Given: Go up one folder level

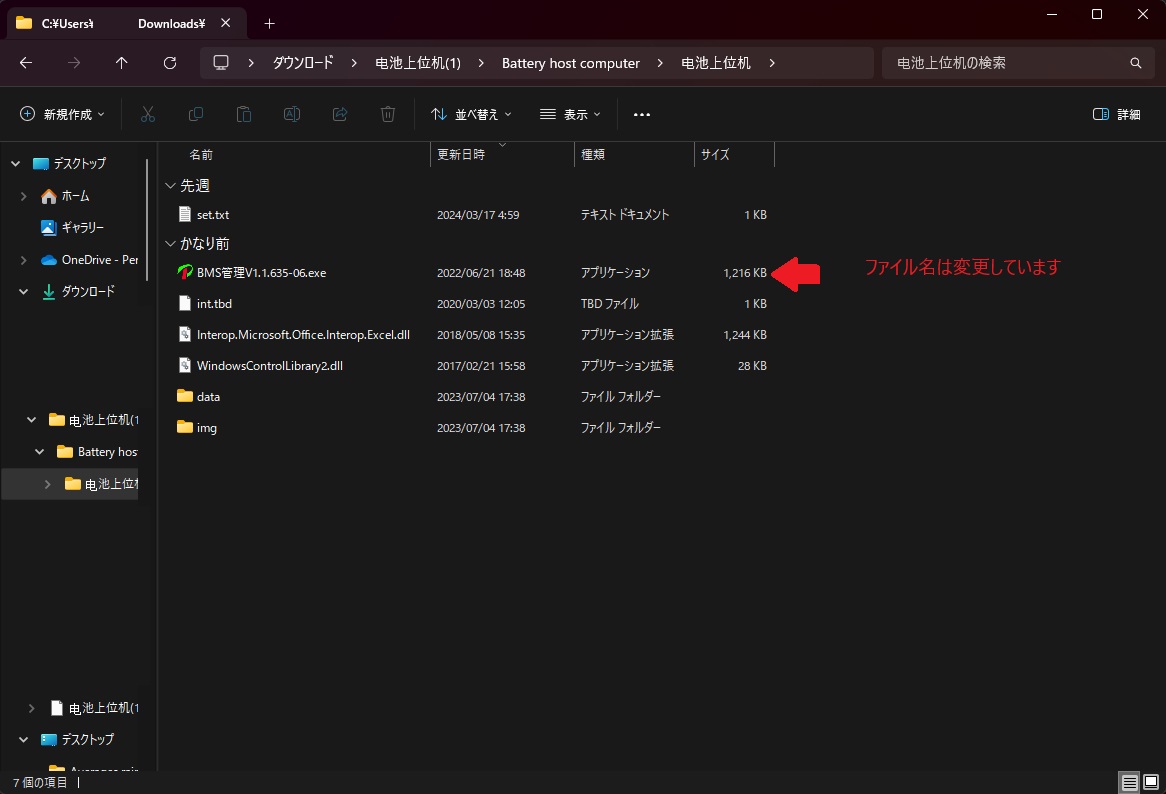Looking at the screenshot, I should click(x=121, y=63).
